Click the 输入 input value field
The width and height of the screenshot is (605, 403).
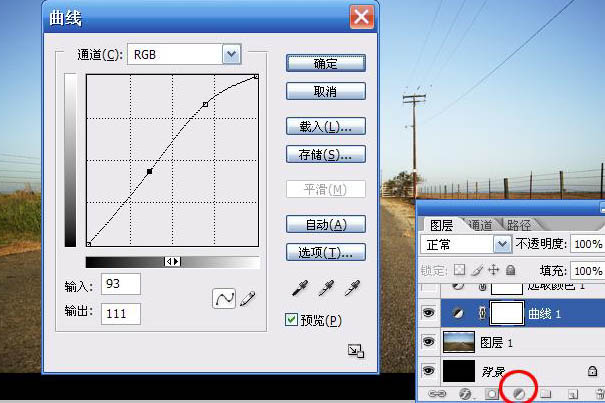pos(120,285)
